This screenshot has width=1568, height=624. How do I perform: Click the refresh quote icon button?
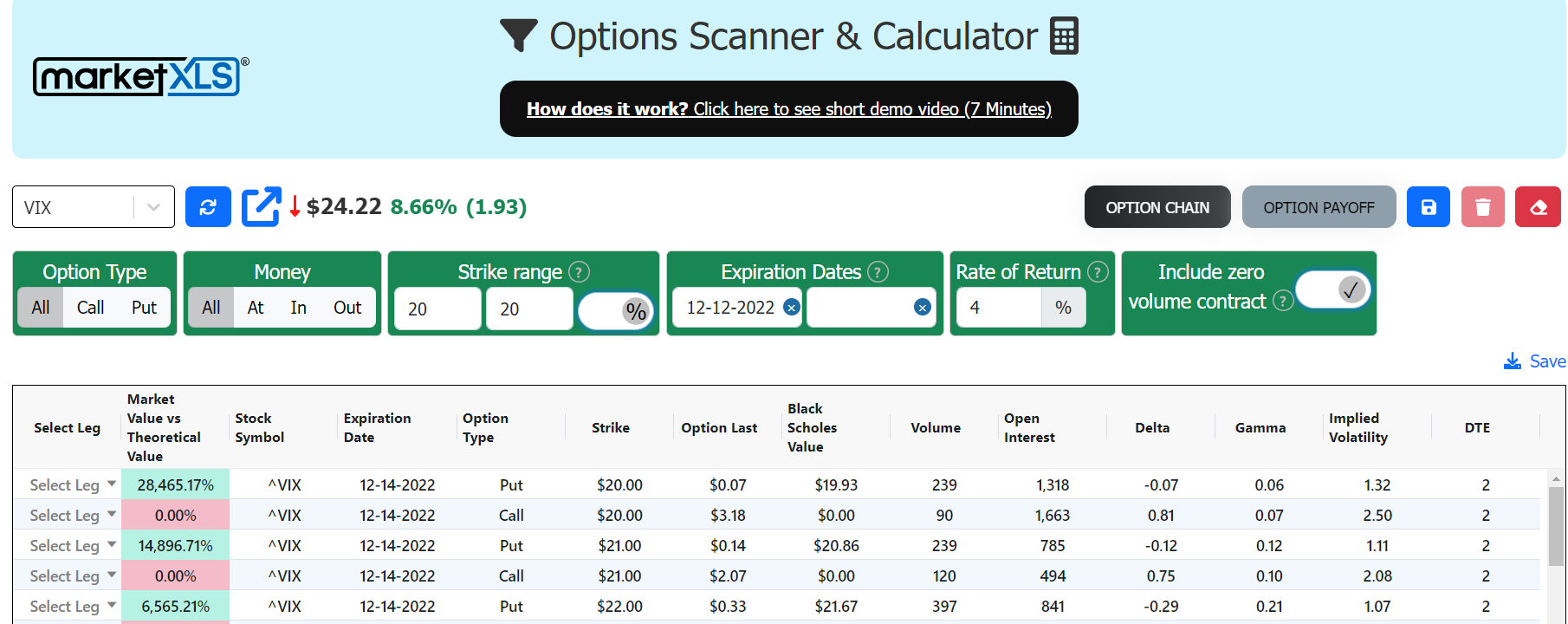click(x=208, y=207)
